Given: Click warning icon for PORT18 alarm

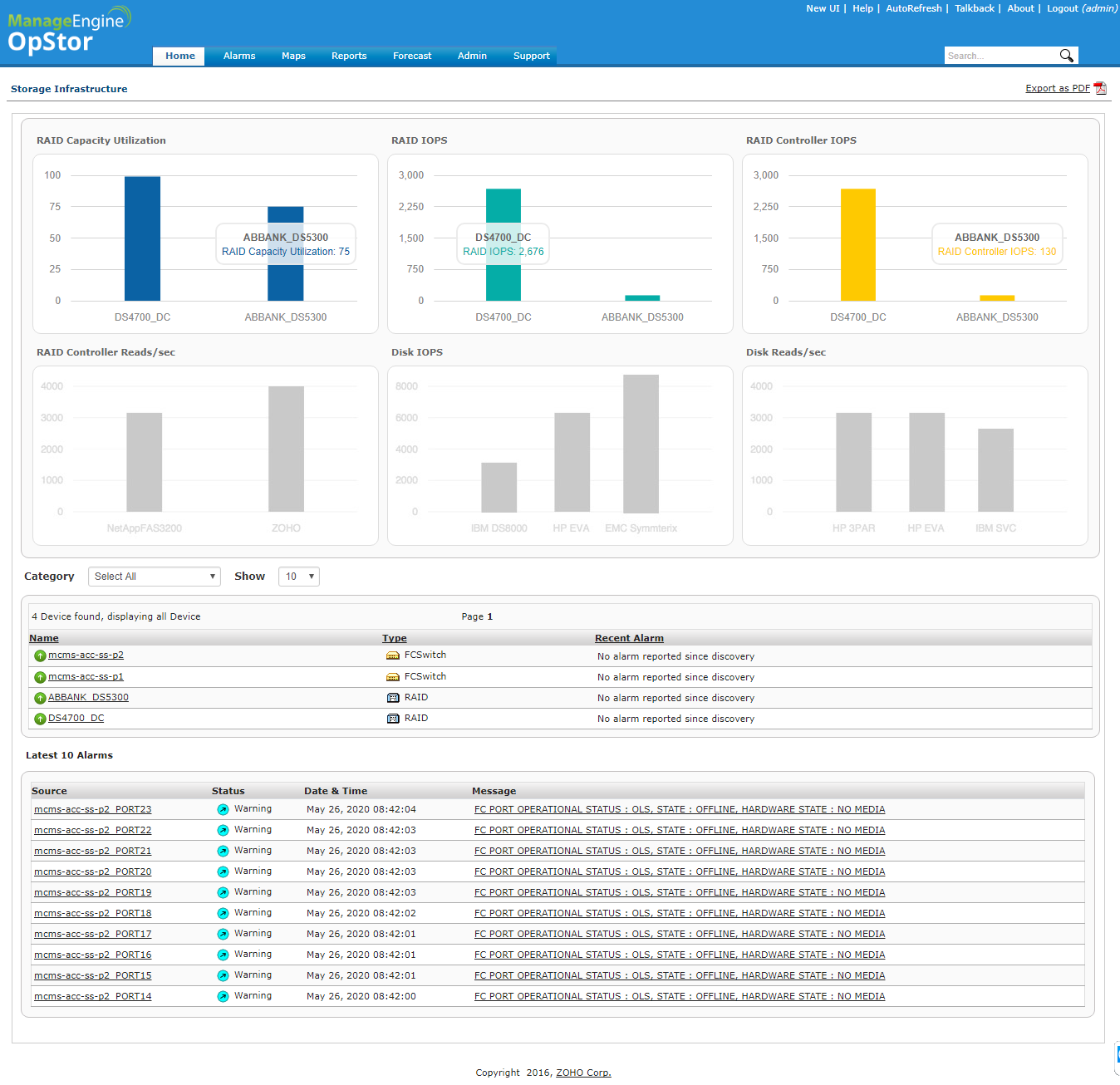Looking at the screenshot, I should (x=223, y=913).
